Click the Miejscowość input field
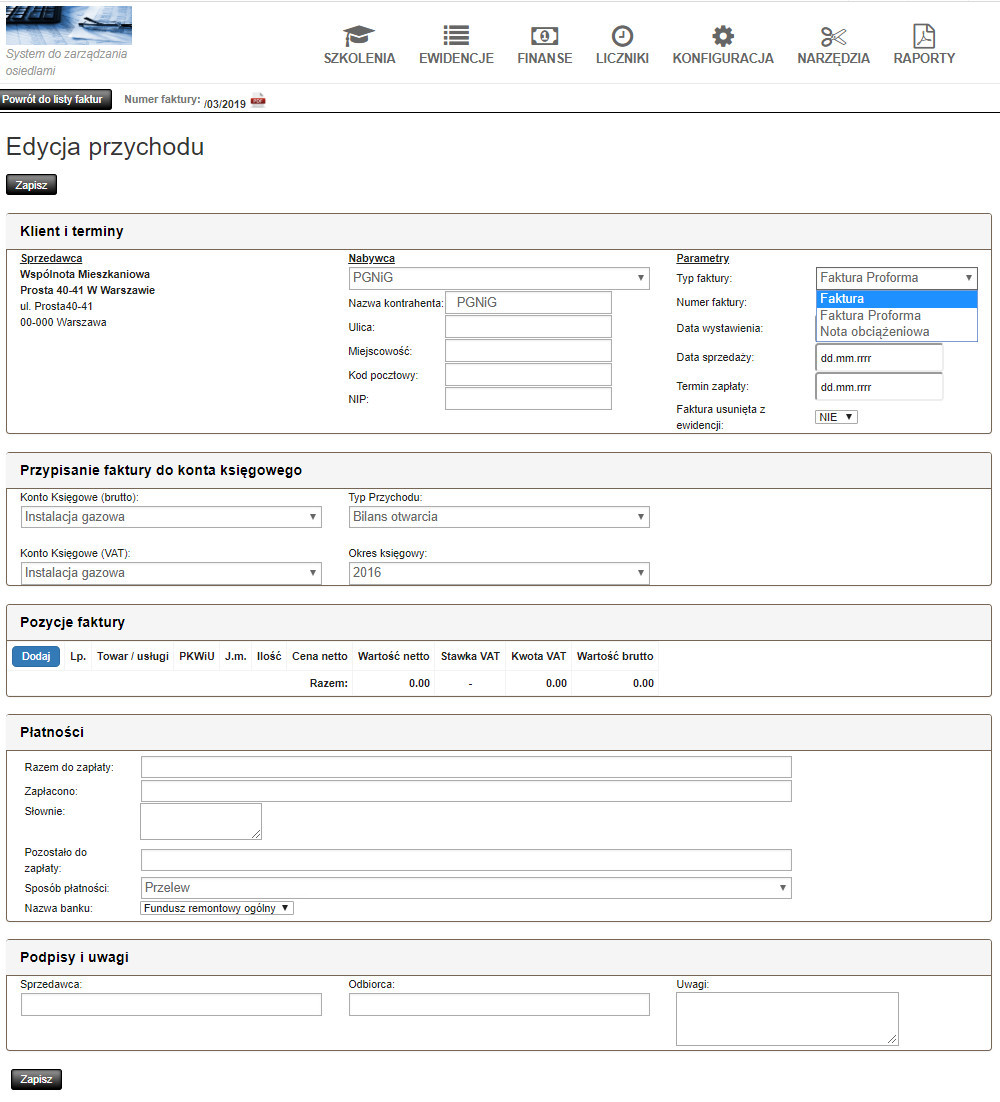1000x1102 pixels. click(x=528, y=351)
